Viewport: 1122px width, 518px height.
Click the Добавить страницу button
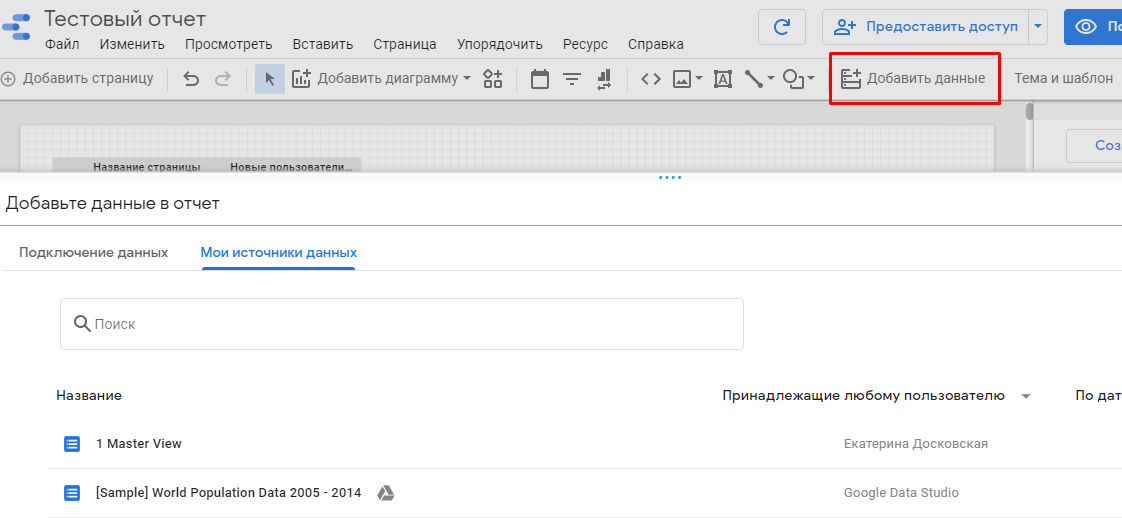pyautogui.click(x=77, y=79)
